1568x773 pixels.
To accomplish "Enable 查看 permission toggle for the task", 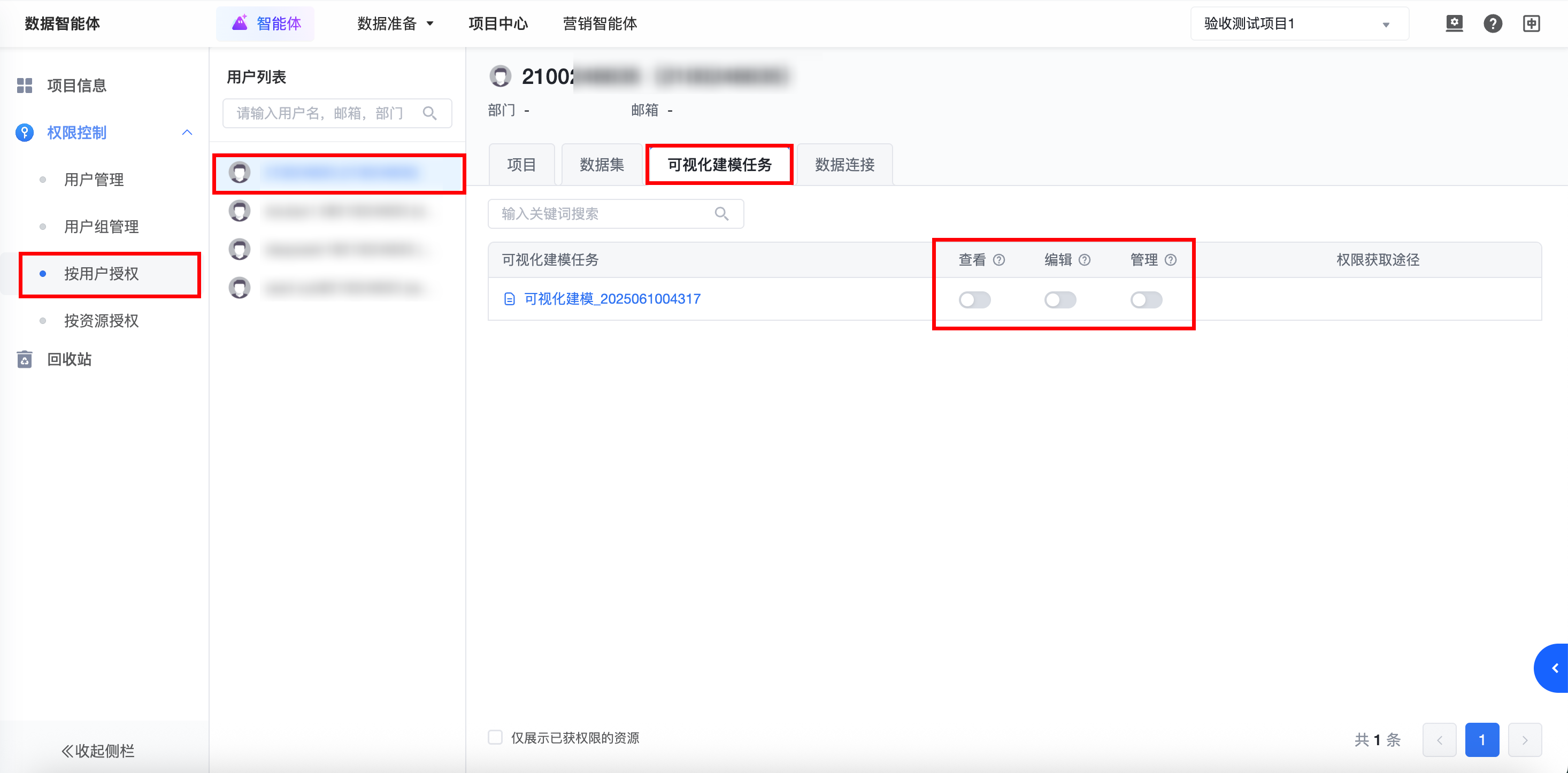I will click(x=974, y=299).
